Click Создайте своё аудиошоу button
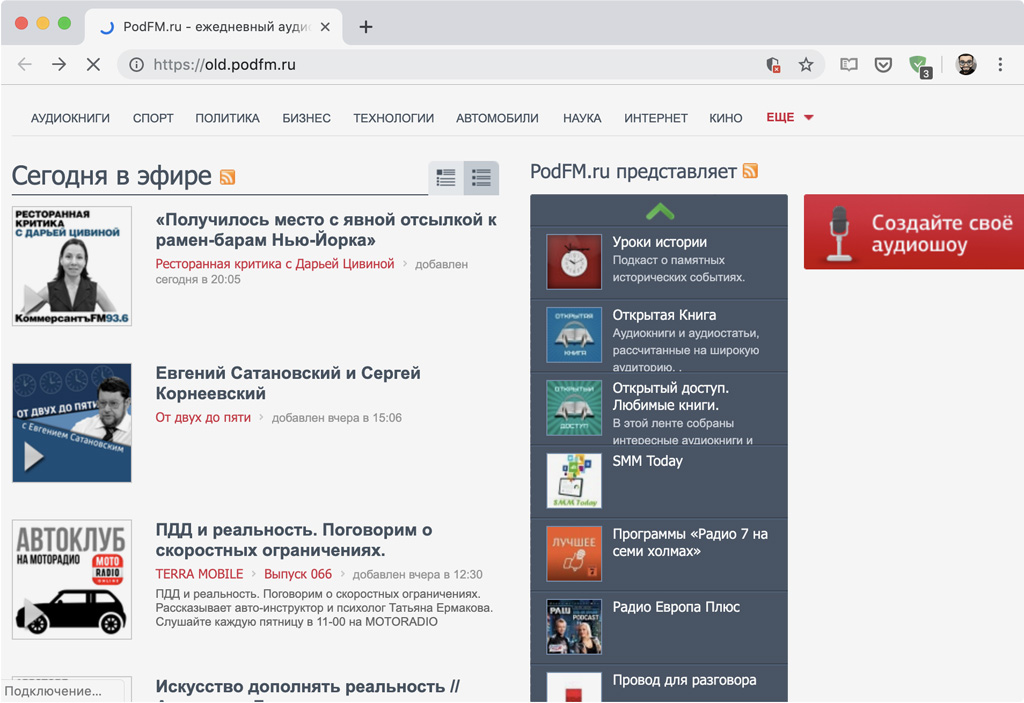Screen dimensions: 1024x703 coord(914,232)
